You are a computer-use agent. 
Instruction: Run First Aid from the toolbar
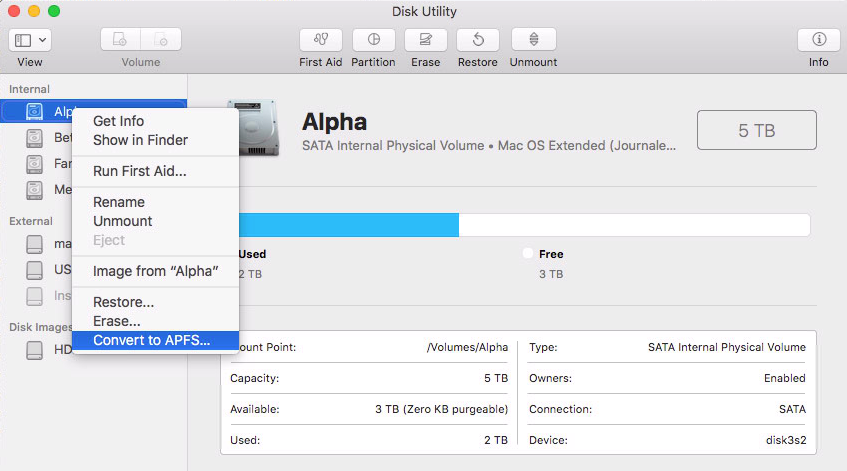pos(321,39)
